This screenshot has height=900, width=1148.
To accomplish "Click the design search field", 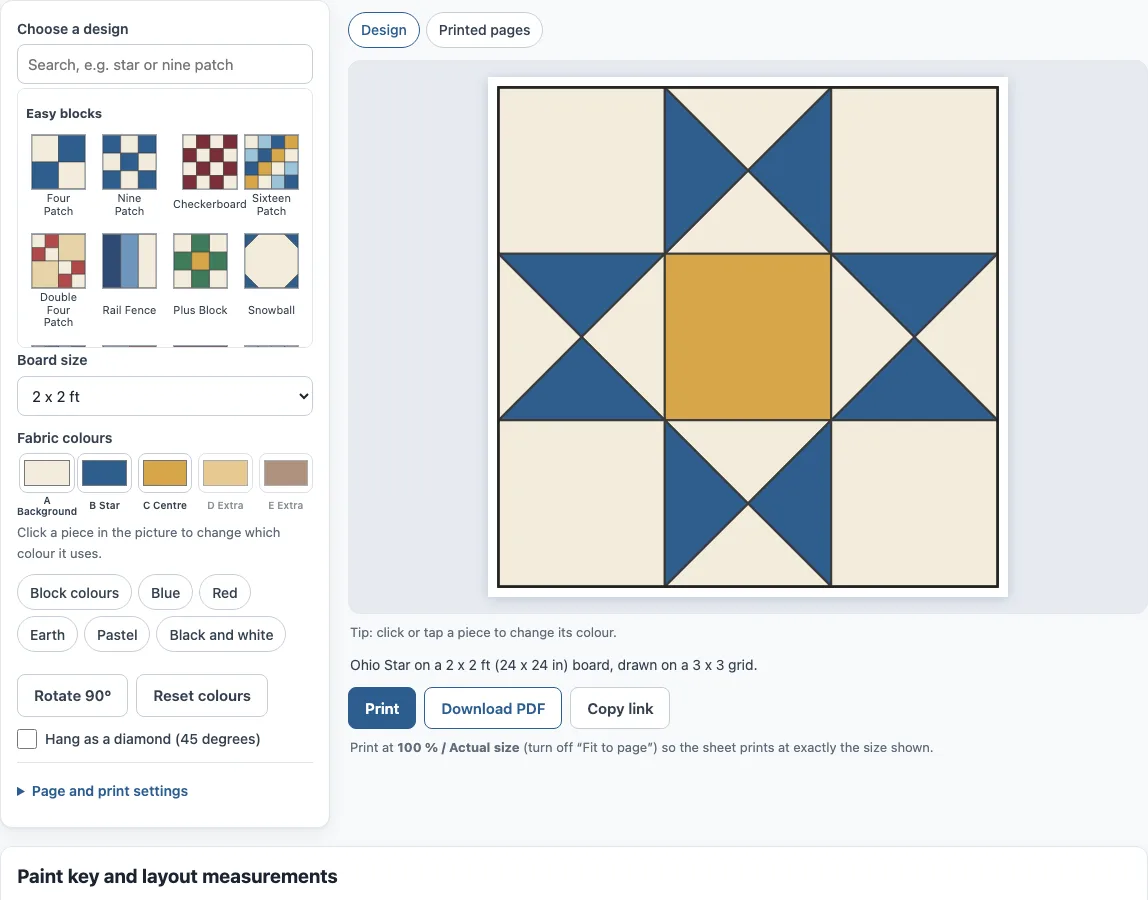I will click(x=165, y=64).
